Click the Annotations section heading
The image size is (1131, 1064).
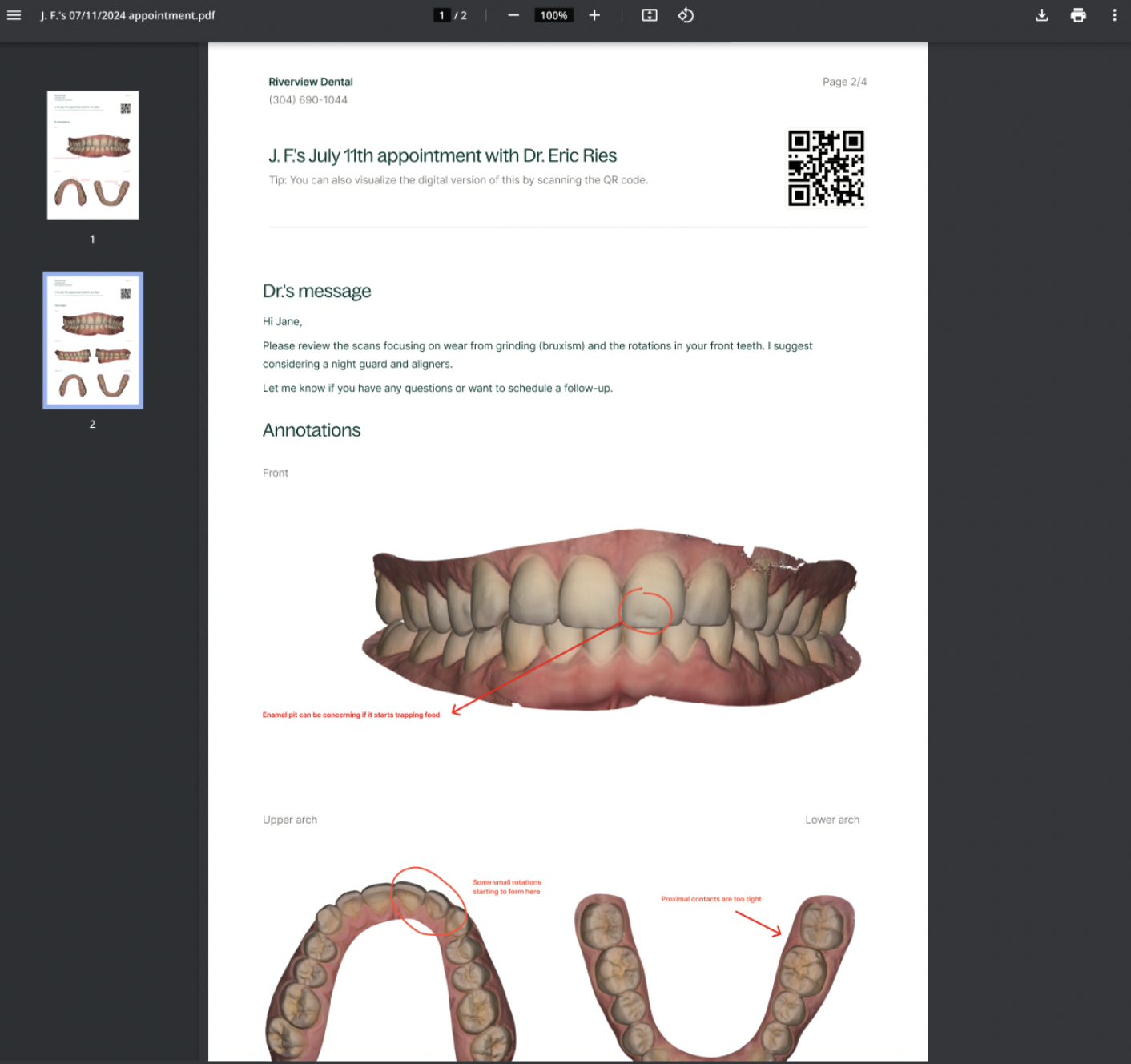tap(312, 430)
